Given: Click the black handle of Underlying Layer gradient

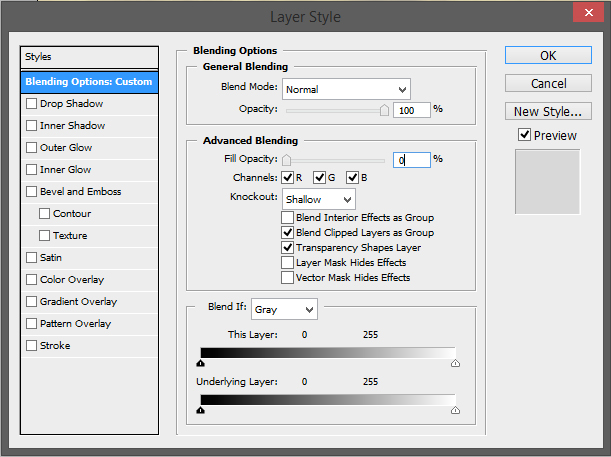Looking at the screenshot, I should pyautogui.click(x=201, y=410).
